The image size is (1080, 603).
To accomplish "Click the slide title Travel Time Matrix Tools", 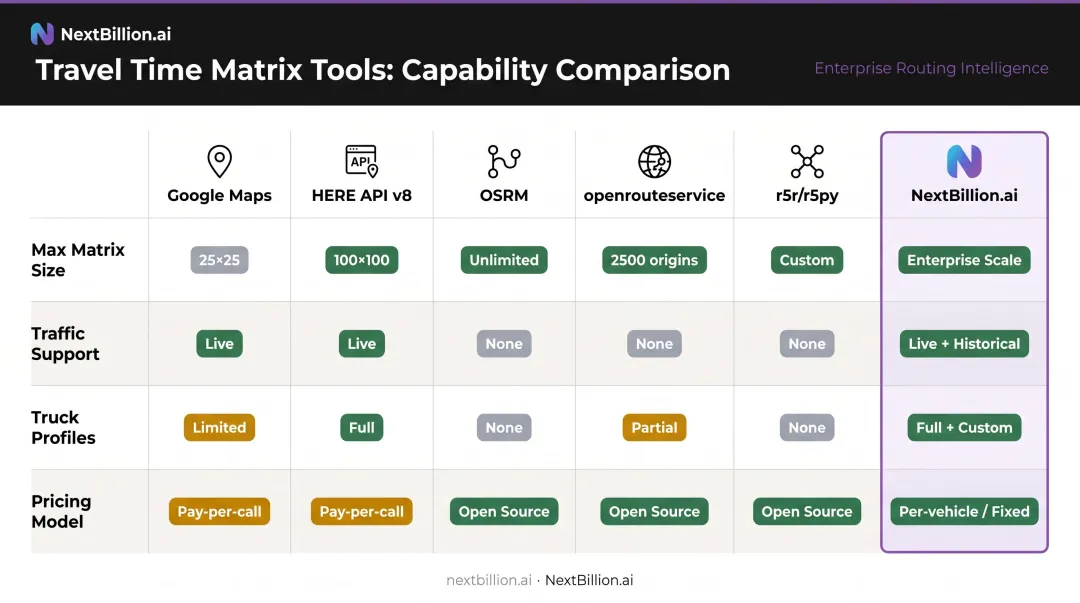I will [x=382, y=70].
